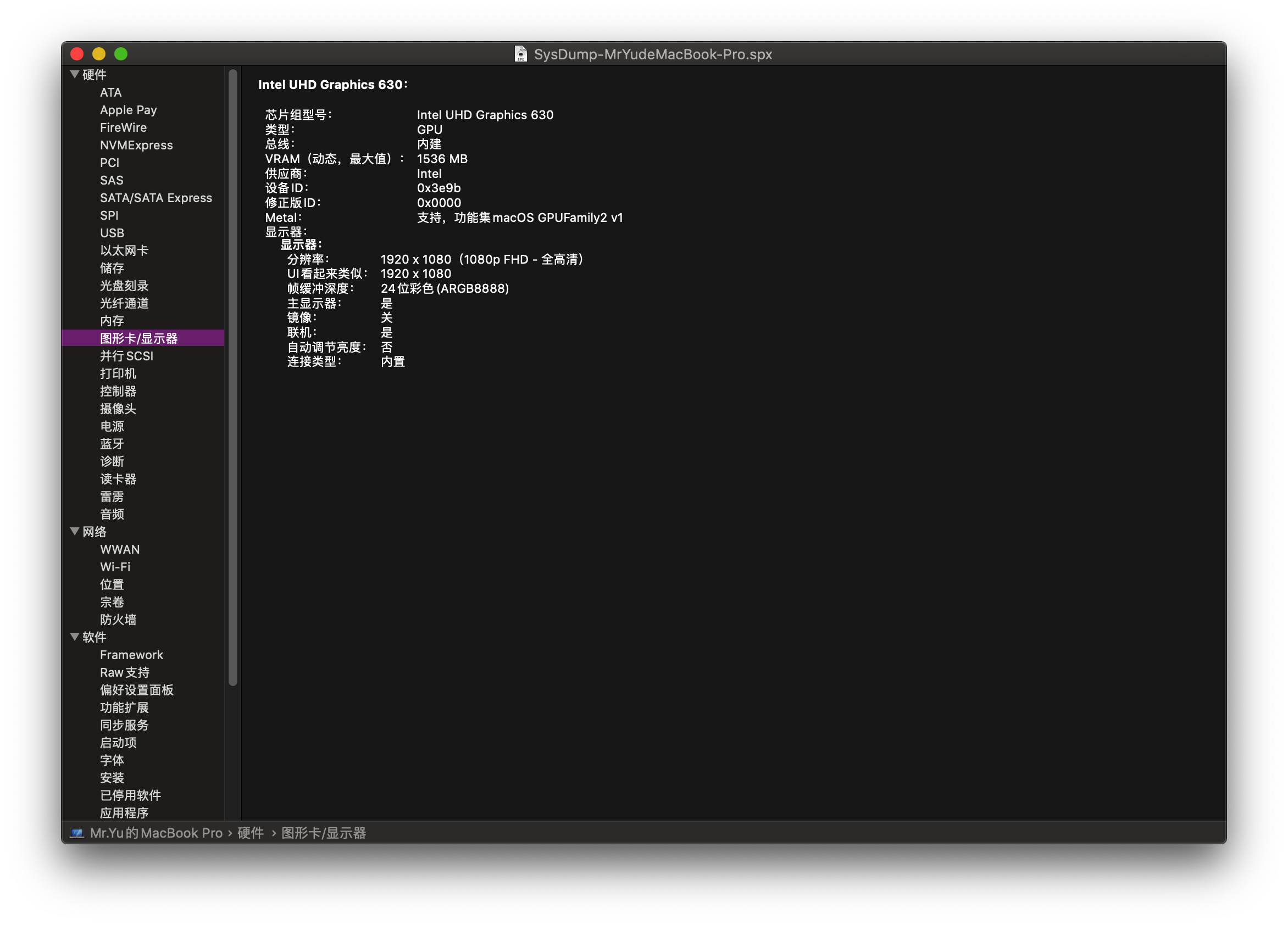This screenshot has height=925, width=1288.
Task: Collapse the 硬件 section triangle
Action: (x=74, y=74)
